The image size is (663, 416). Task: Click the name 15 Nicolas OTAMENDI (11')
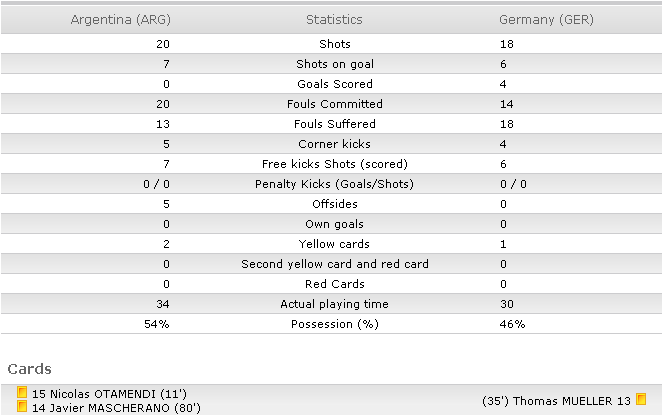(109, 394)
